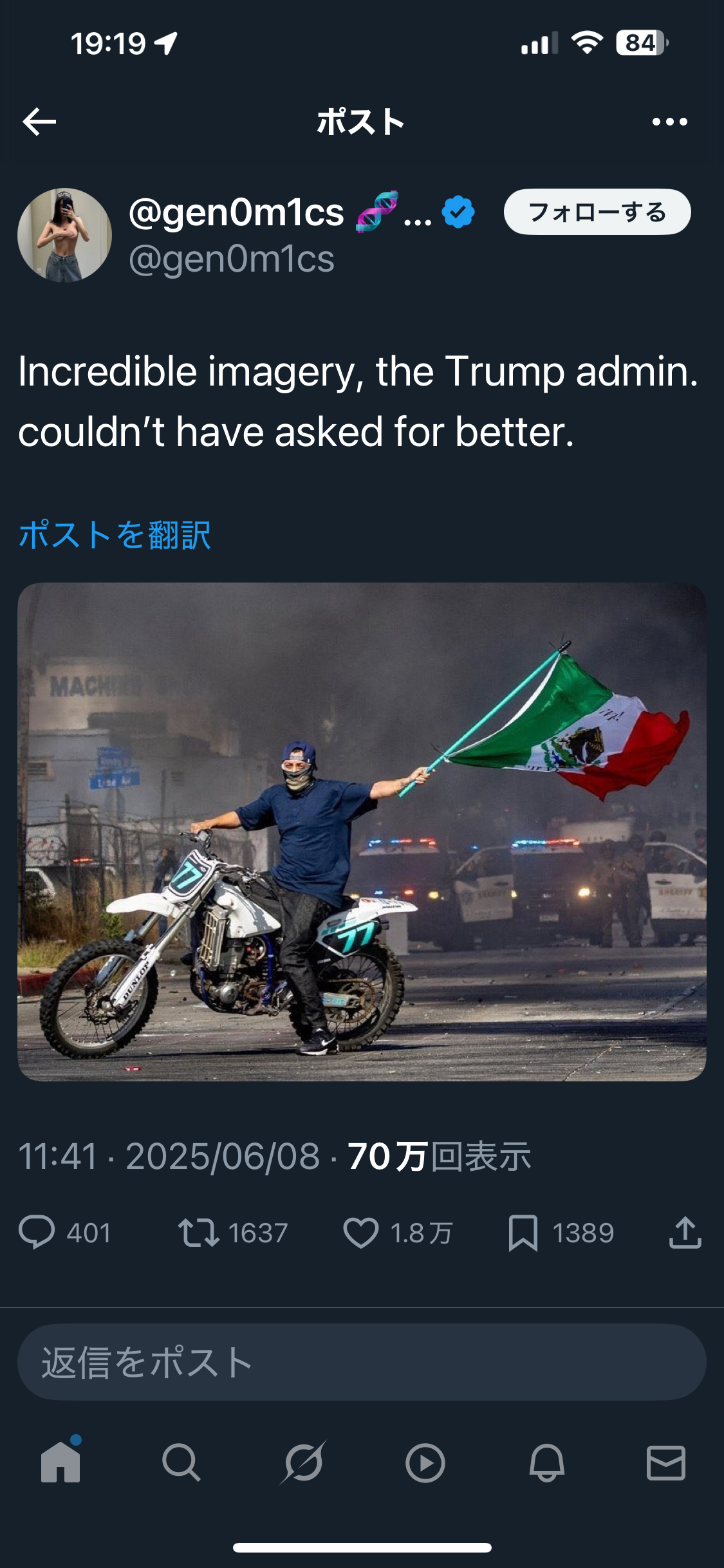This screenshot has width=724, height=1568.
Task: Tap ポストを翻訳 translate post link
Action: point(115,535)
